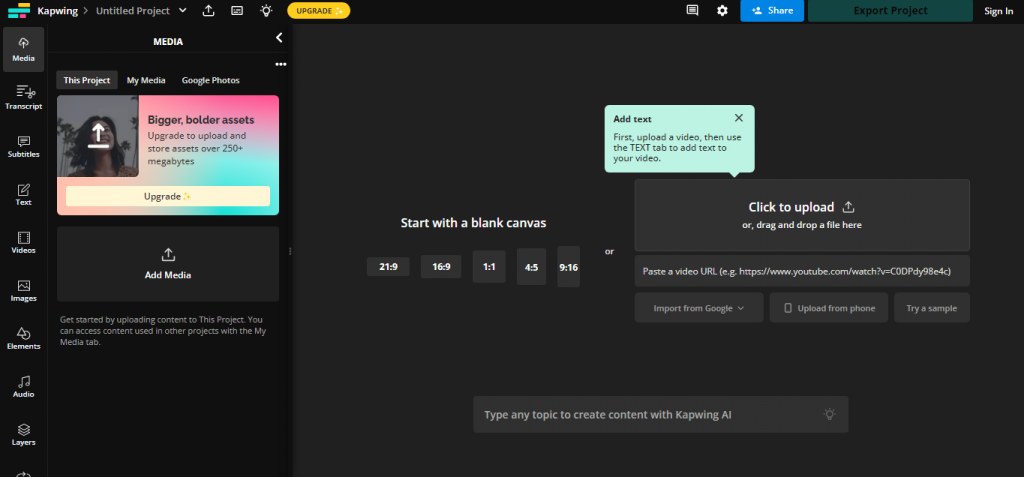This screenshot has width=1024, height=477.
Task: Switch to the Google Photos tab
Action: point(210,80)
